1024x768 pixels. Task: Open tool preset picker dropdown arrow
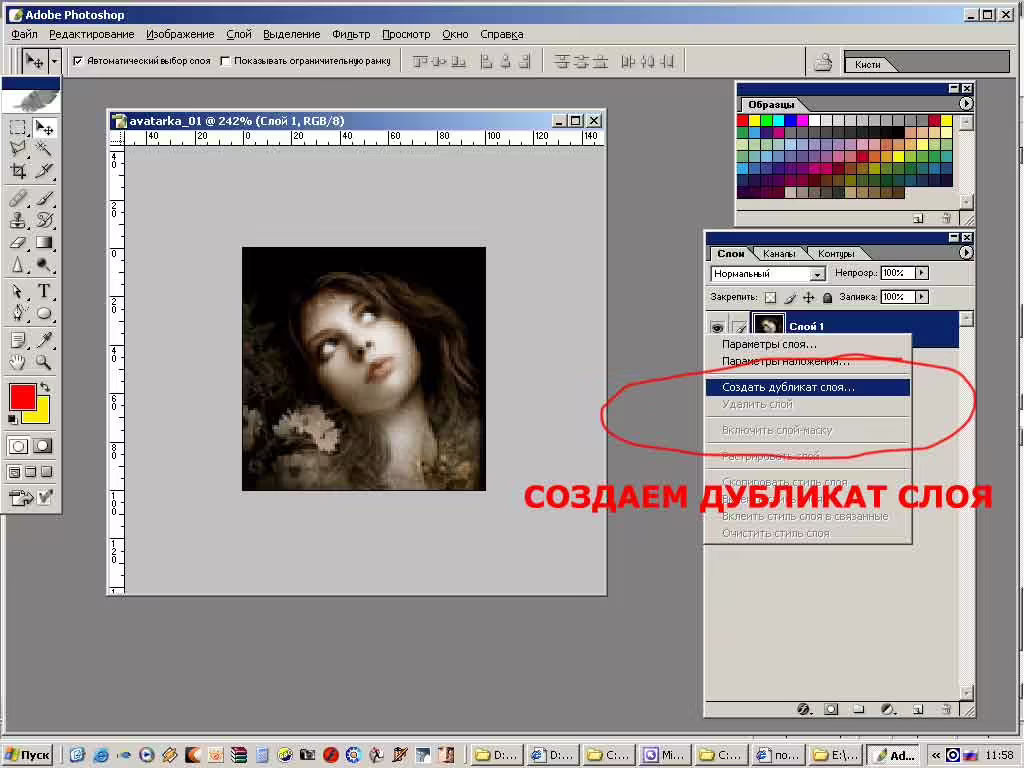[54, 61]
